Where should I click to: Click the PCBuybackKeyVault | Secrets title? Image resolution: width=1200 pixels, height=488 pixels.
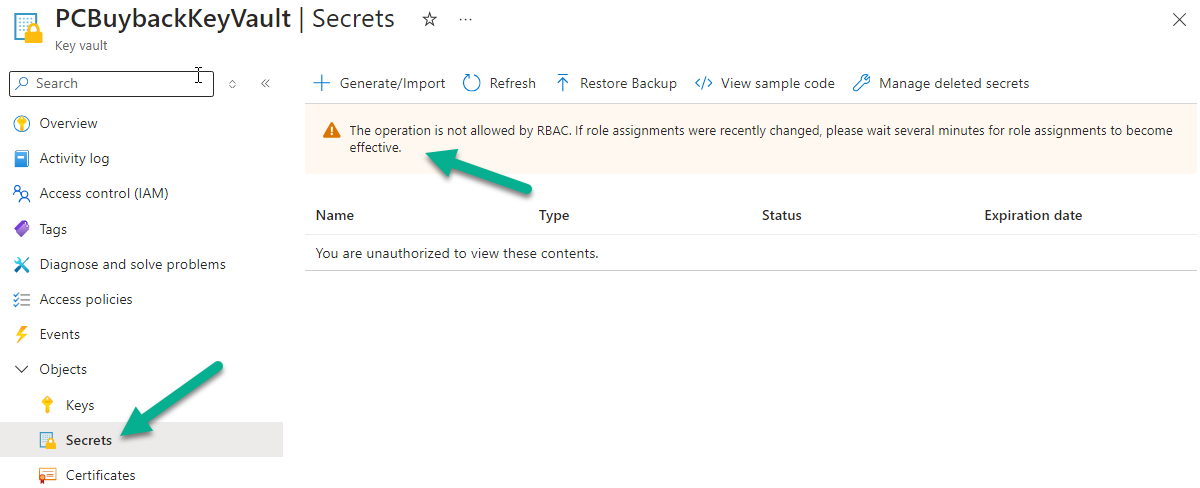point(225,19)
